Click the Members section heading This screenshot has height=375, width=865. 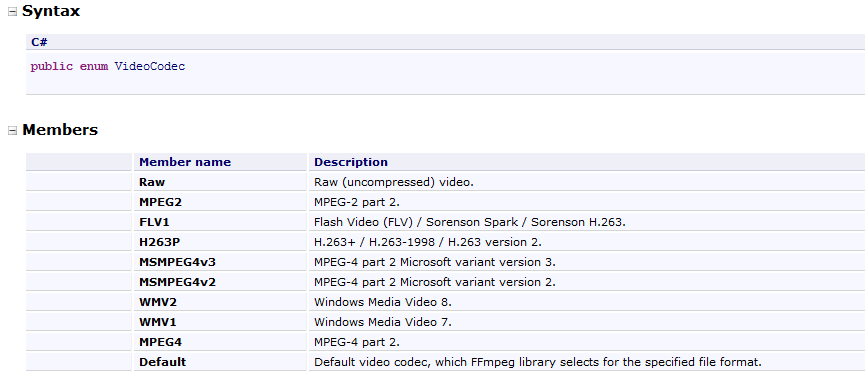point(60,130)
